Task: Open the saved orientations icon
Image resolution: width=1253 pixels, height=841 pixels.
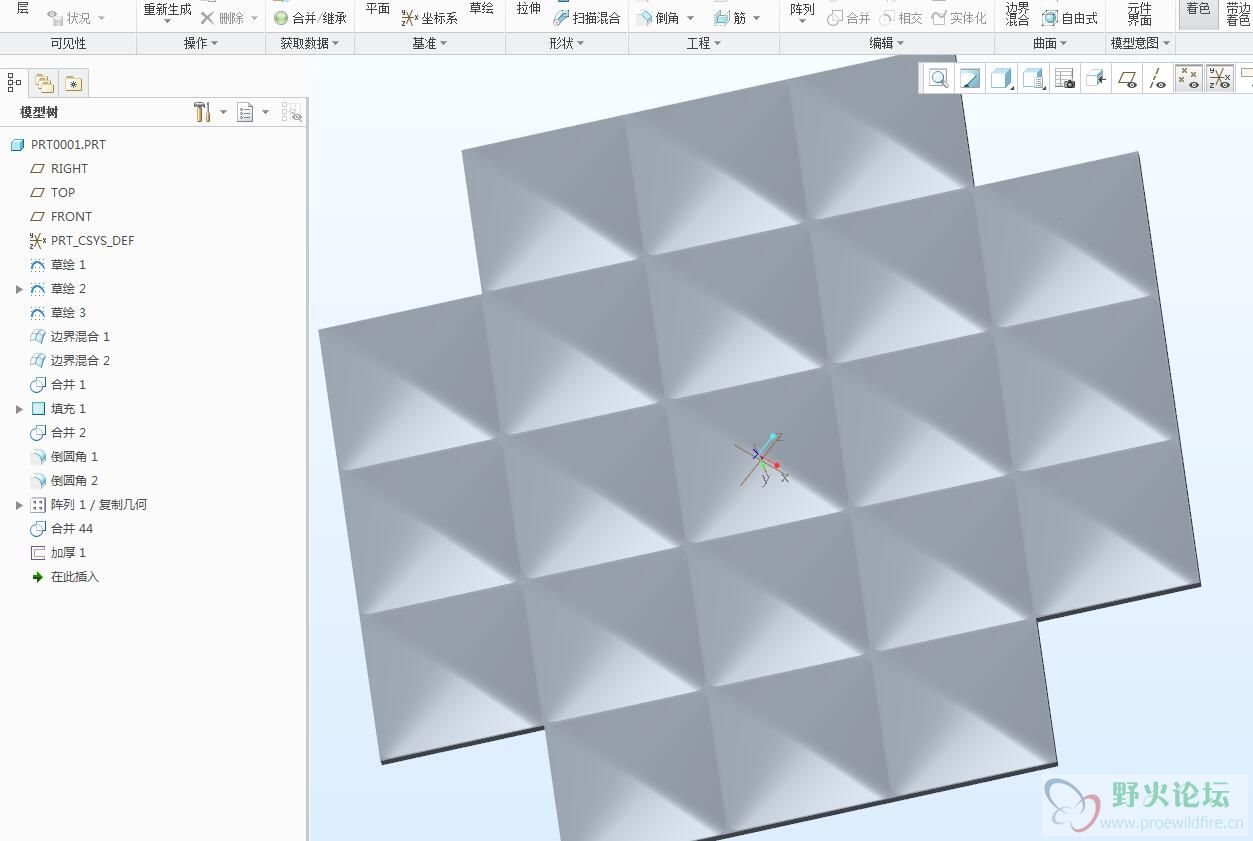Action: click(x=1033, y=79)
